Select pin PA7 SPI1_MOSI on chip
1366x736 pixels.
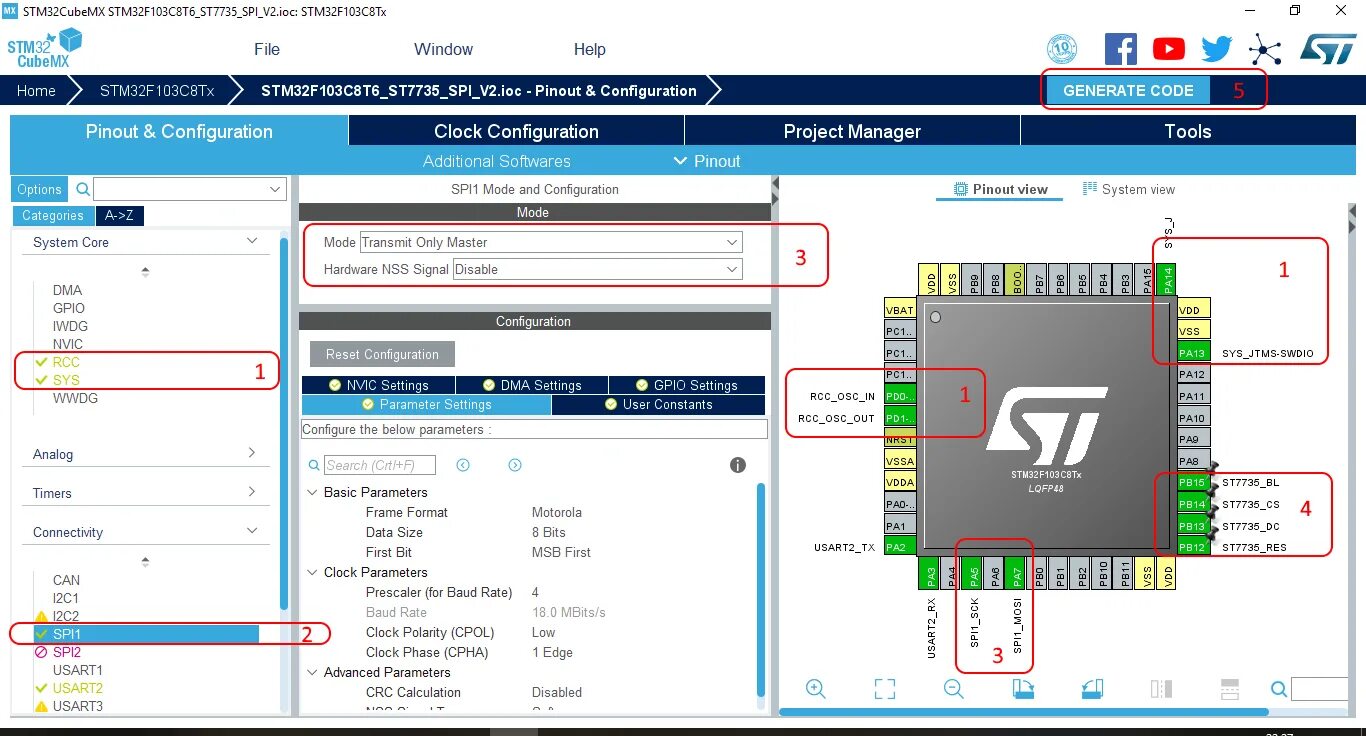click(x=1017, y=574)
